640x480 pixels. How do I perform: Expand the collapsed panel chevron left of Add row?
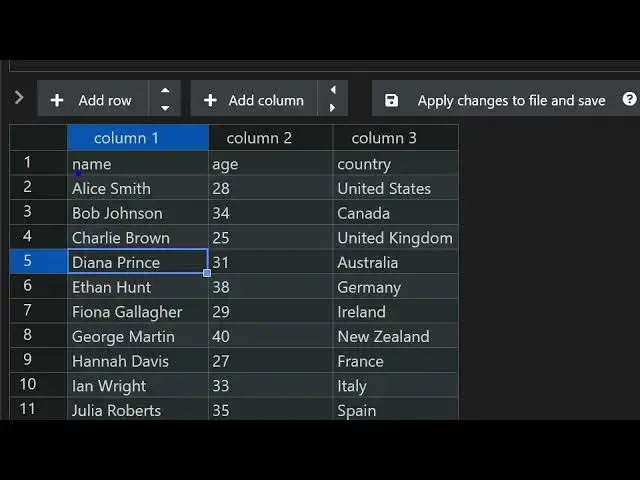[19, 98]
